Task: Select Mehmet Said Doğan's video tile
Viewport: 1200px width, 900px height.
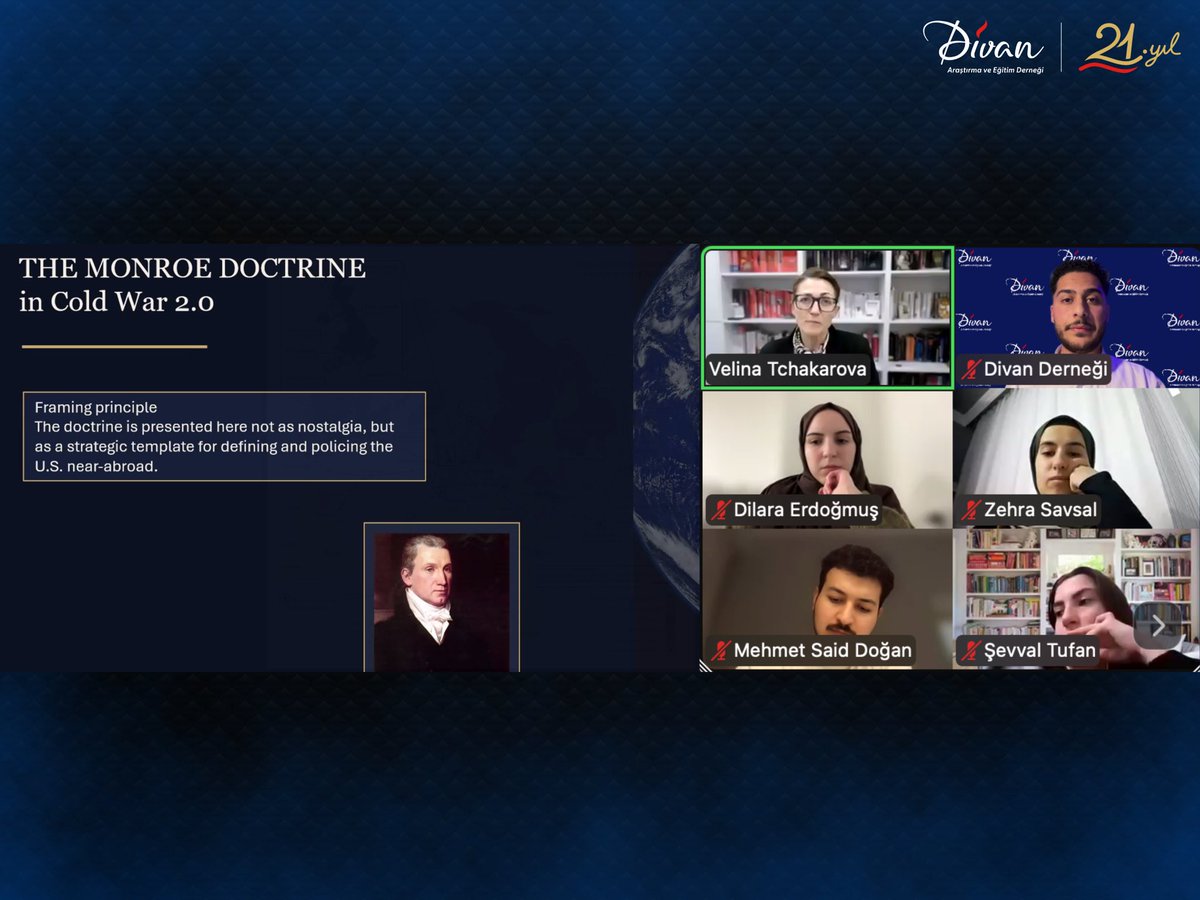Action: click(828, 599)
